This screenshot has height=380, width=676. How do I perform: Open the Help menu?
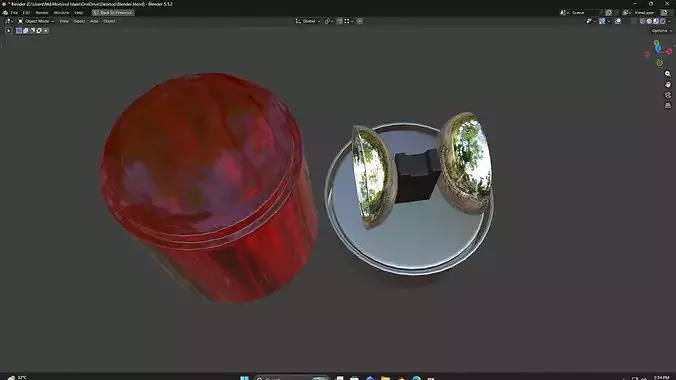click(79, 13)
